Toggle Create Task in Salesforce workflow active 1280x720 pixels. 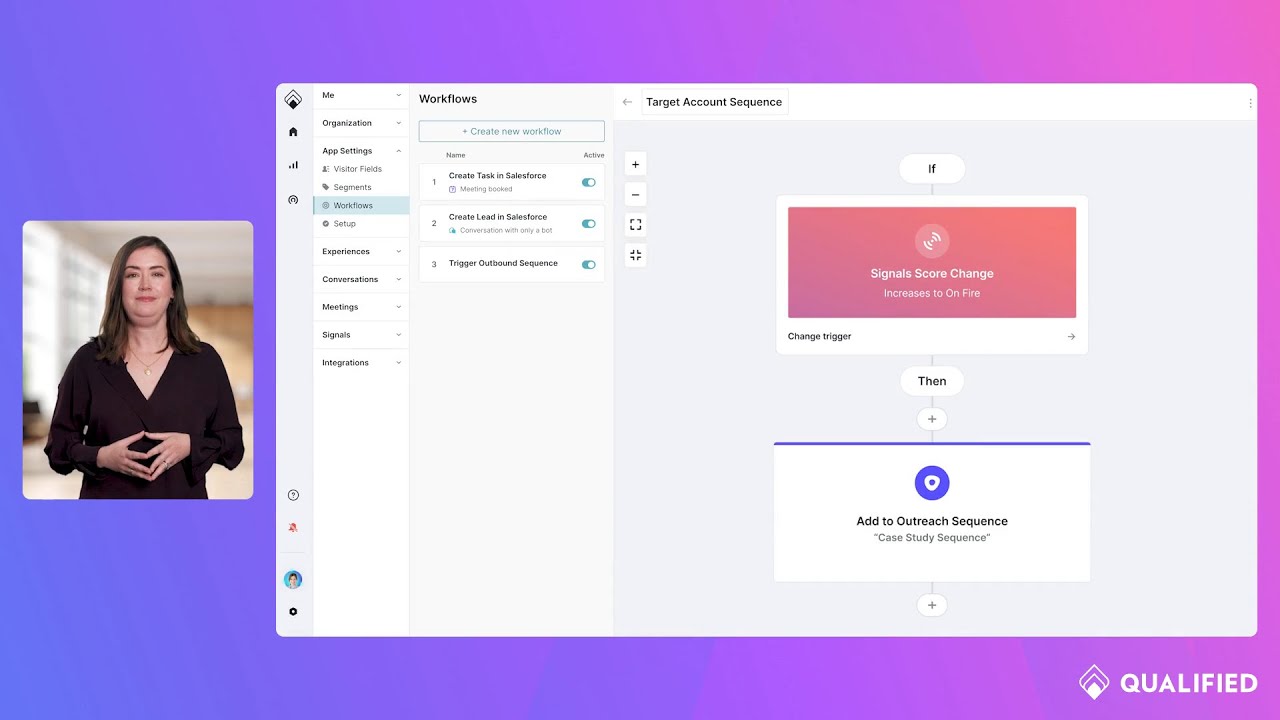tap(589, 183)
